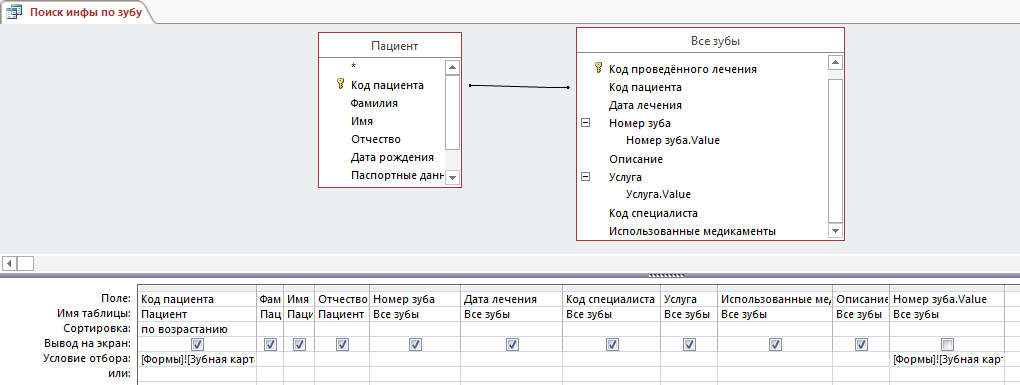
Task: Click the Поле cell containing Услуга
Action: pos(689,299)
